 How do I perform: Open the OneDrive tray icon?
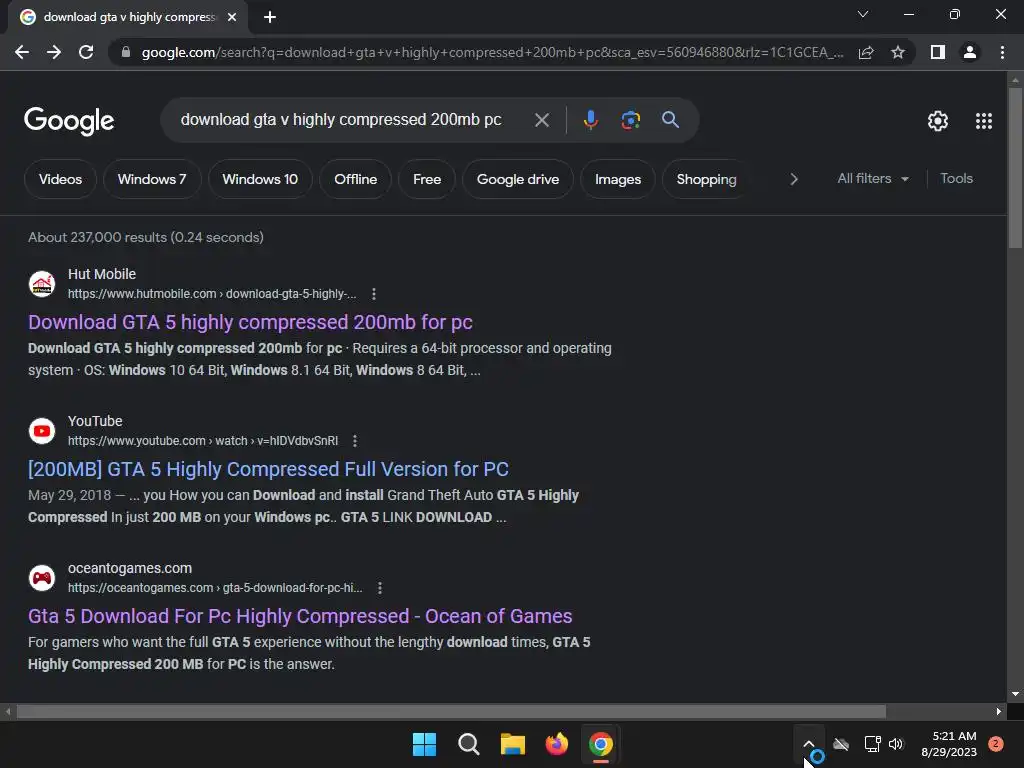click(x=841, y=744)
